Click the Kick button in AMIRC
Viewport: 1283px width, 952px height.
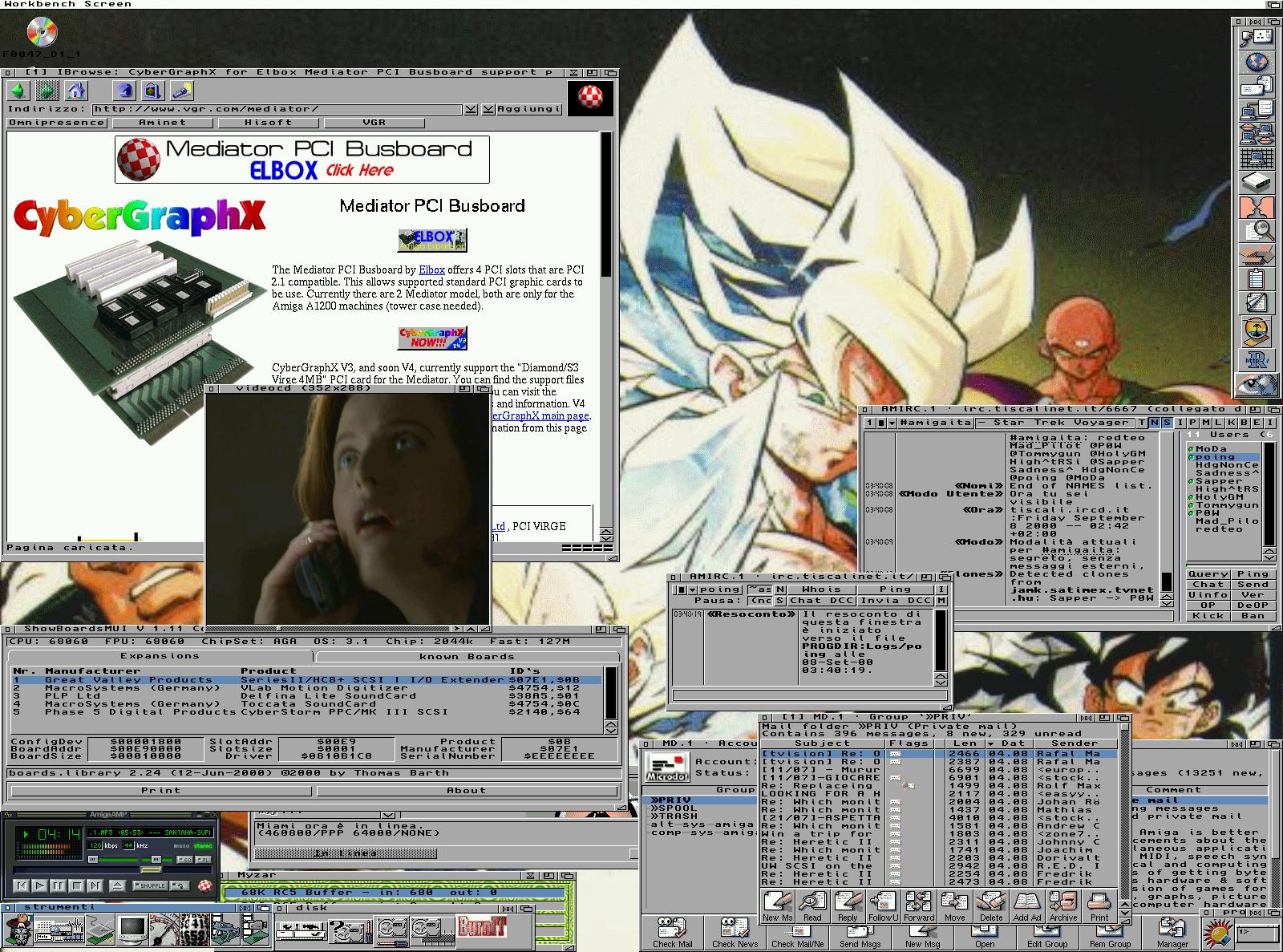point(1208,616)
